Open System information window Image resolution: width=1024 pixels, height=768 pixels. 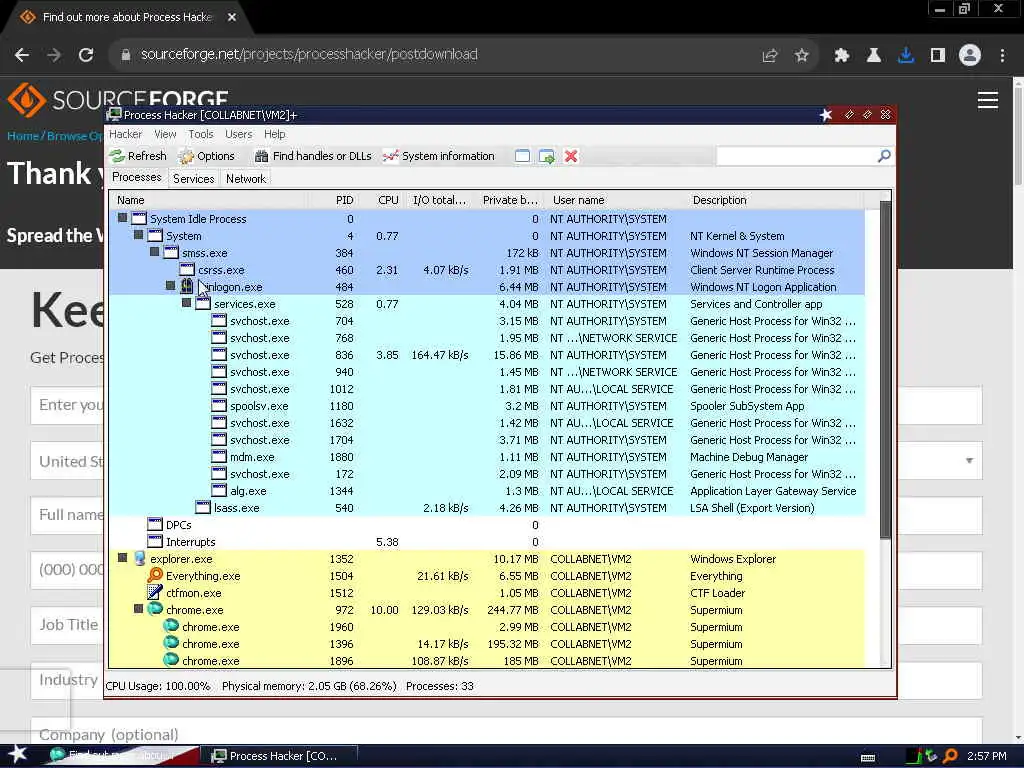click(439, 156)
